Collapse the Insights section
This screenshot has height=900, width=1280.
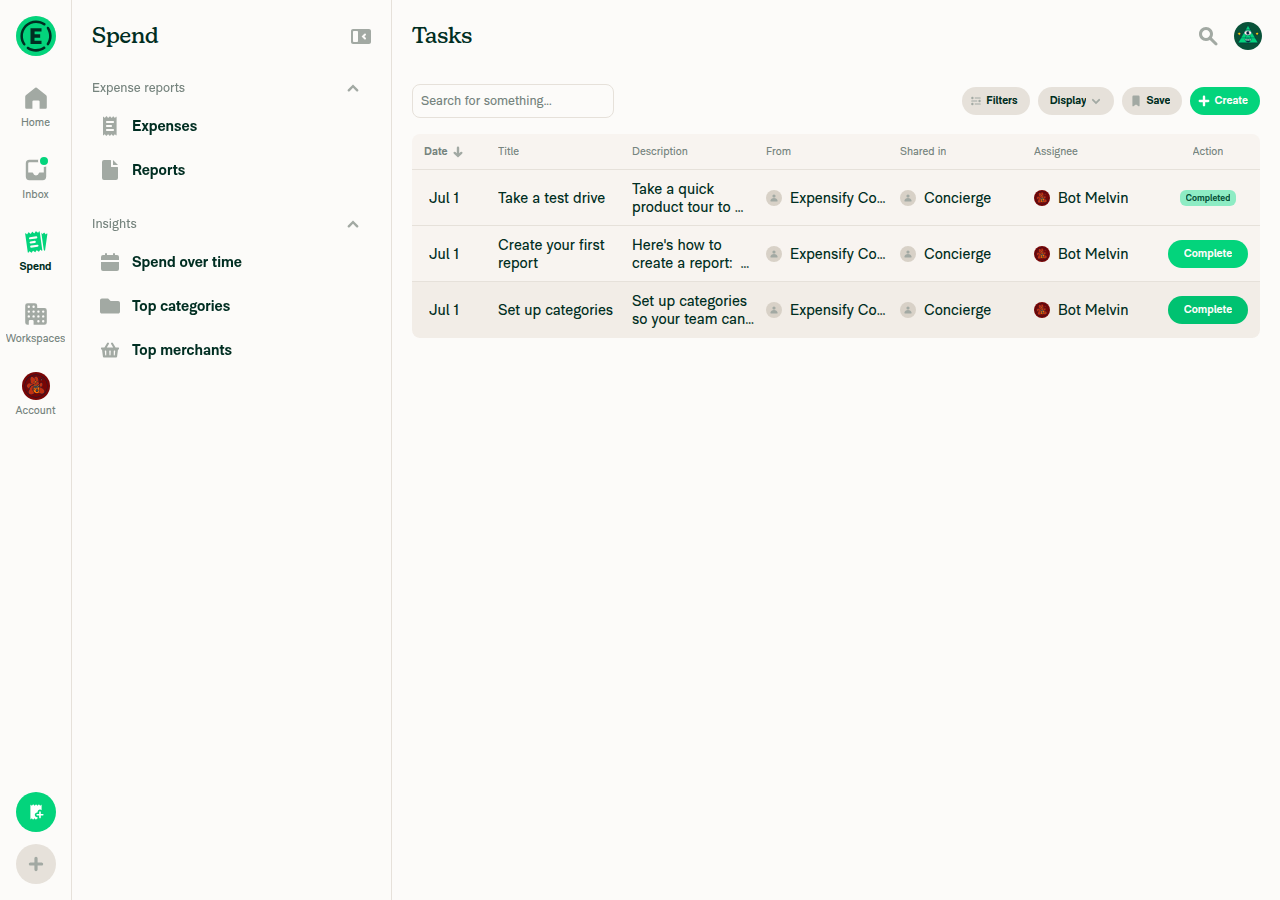point(353,224)
